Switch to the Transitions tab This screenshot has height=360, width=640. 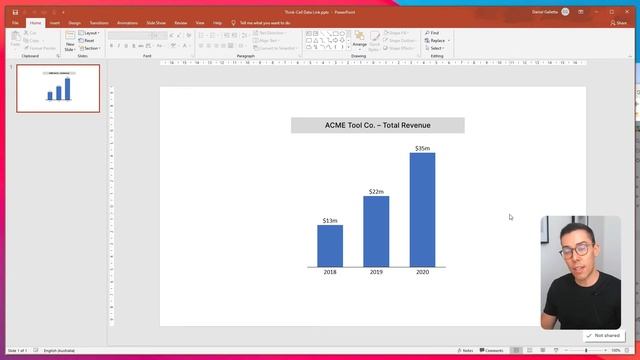(99, 23)
